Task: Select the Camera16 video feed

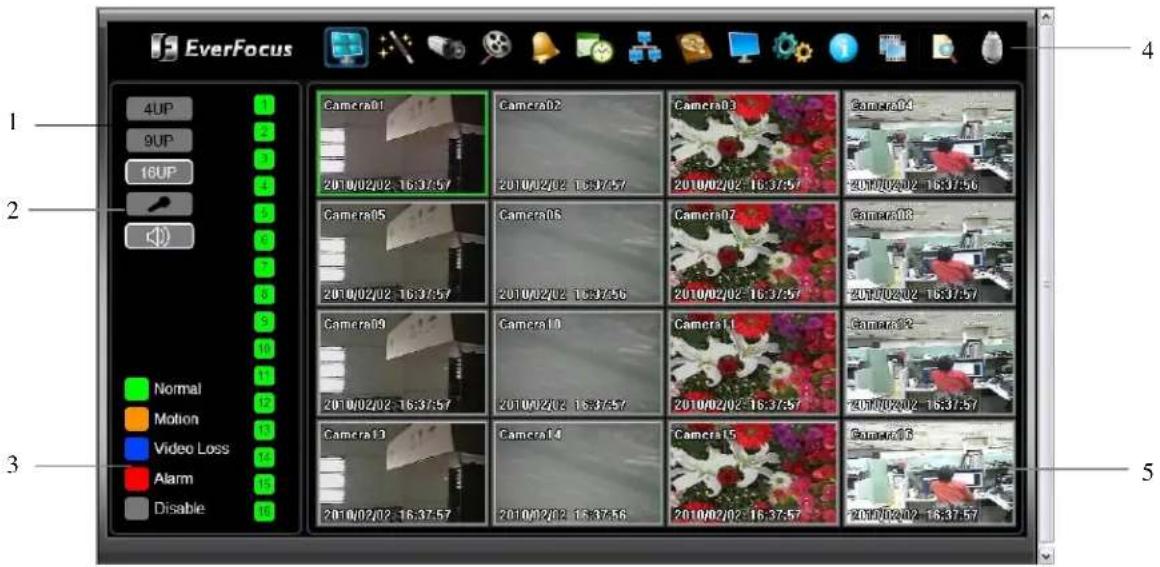Action: [929, 473]
